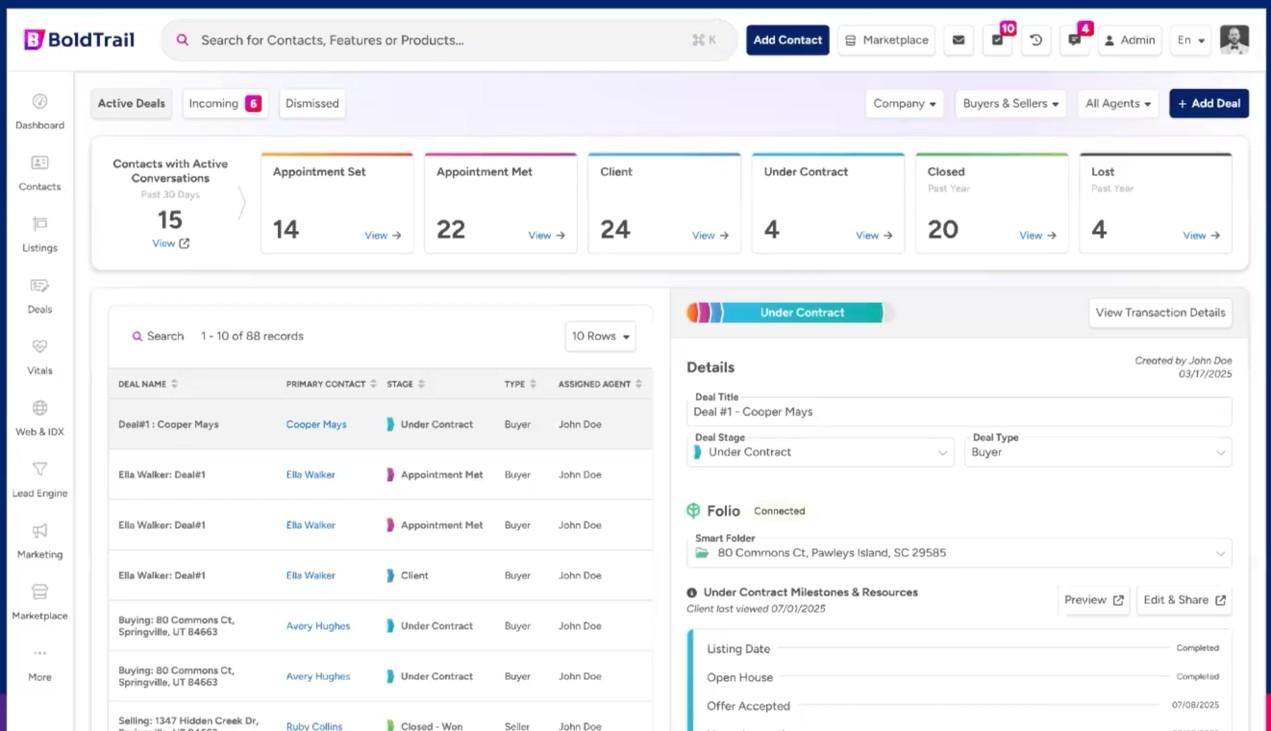Screen dimensions: 1271x731
Task: Open the Contacts sidebar icon
Action: click(x=40, y=163)
